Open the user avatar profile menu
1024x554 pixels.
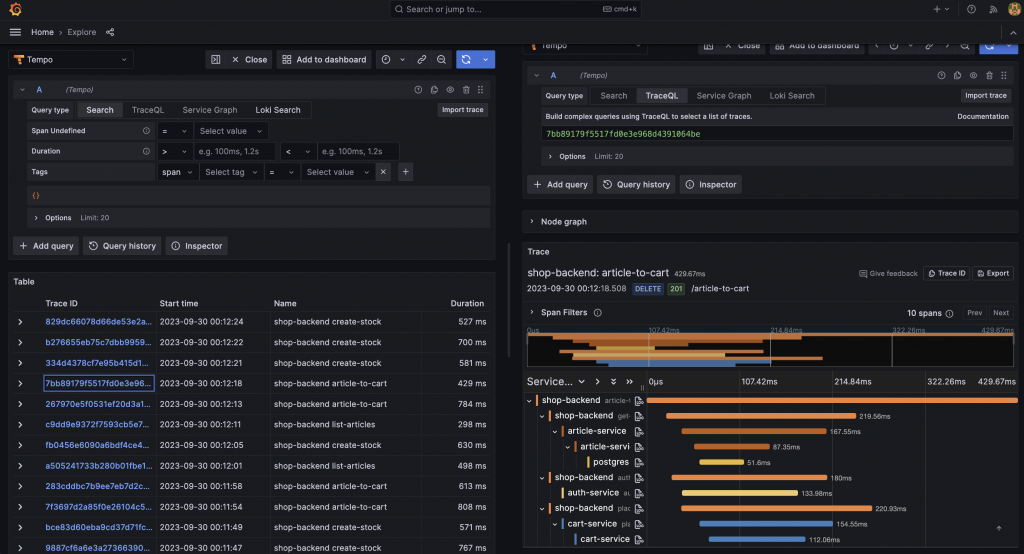[x=1014, y=9]
